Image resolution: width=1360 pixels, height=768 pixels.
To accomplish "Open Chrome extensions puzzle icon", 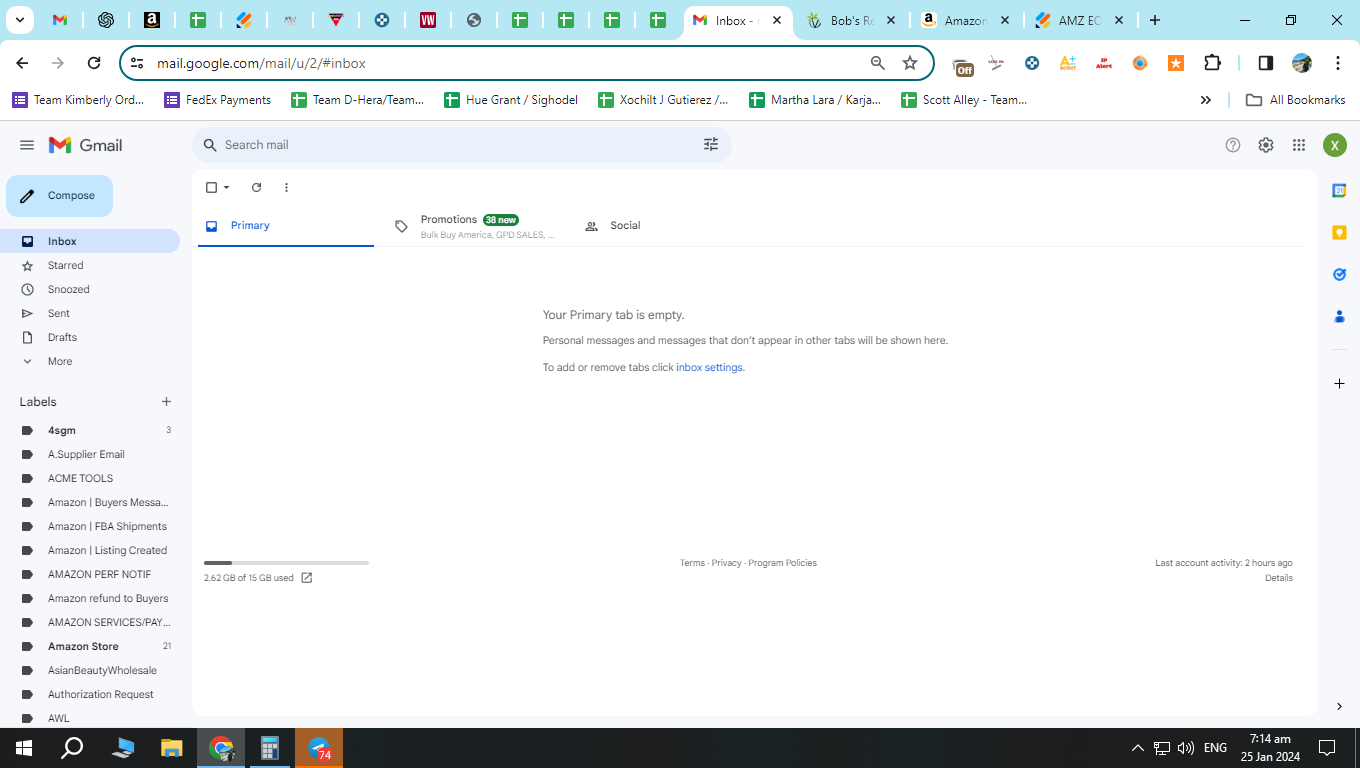I will tap(1212, 63).
